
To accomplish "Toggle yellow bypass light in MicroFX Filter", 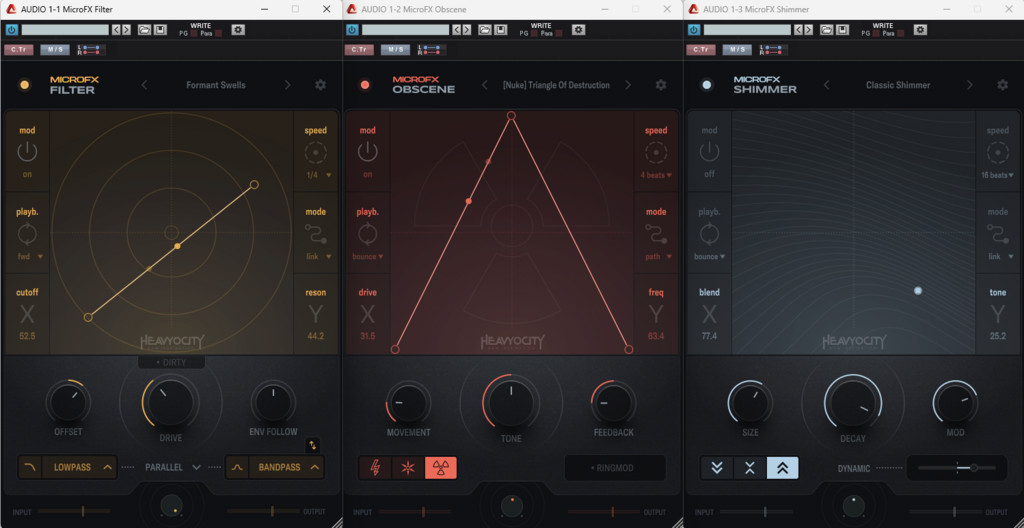I will (24, 85).
